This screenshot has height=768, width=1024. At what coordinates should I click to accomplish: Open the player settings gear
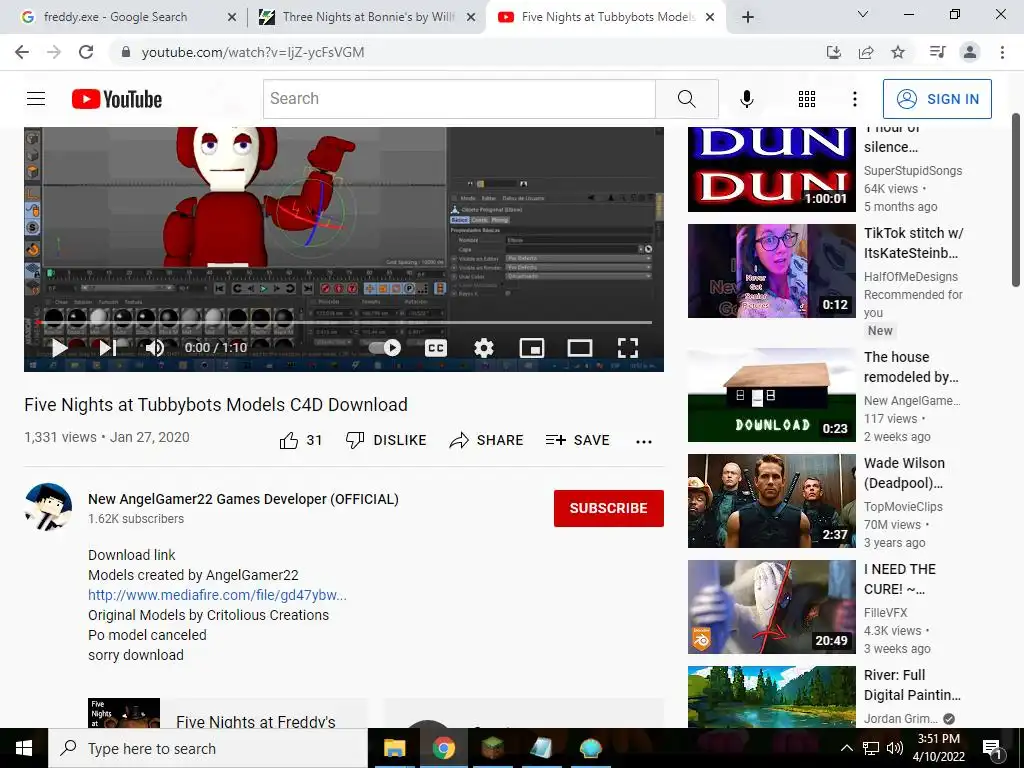coord(483,347)
